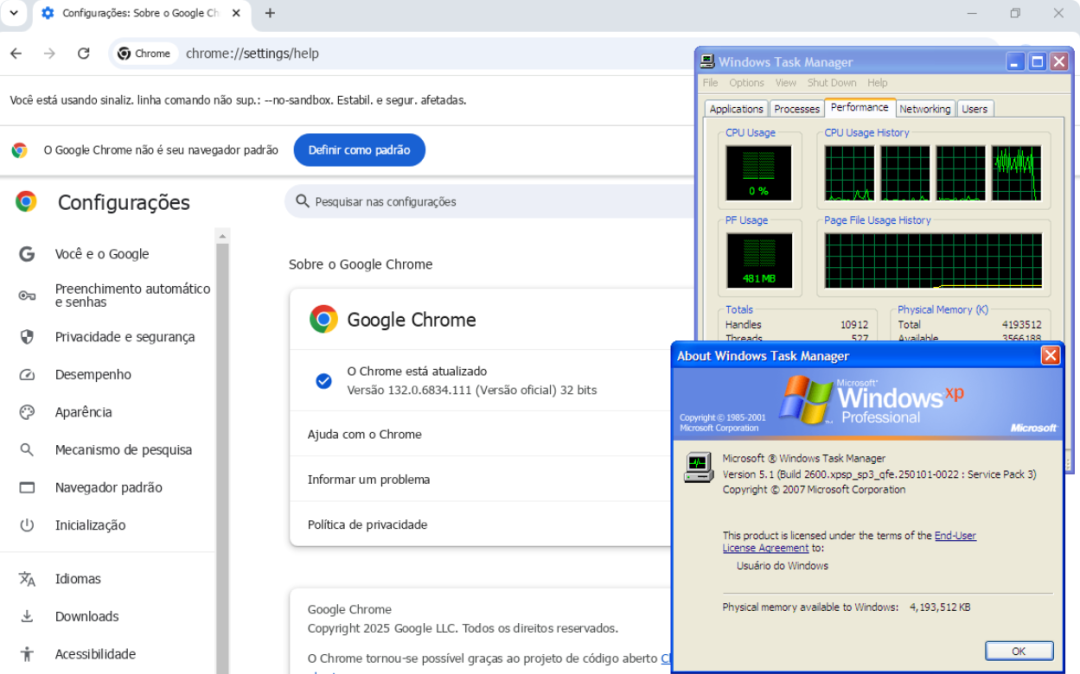Open the new tab plus icon
Screen dimensions: 1080x674
click(270, 13)
